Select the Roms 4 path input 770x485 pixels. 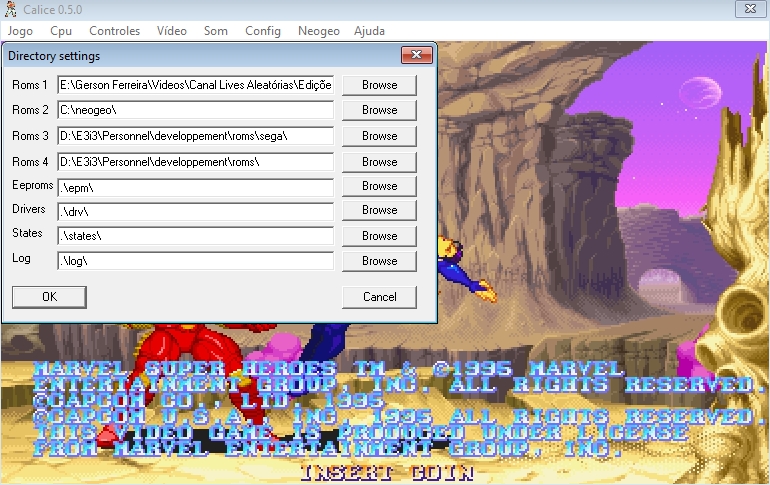pos(195,162)
